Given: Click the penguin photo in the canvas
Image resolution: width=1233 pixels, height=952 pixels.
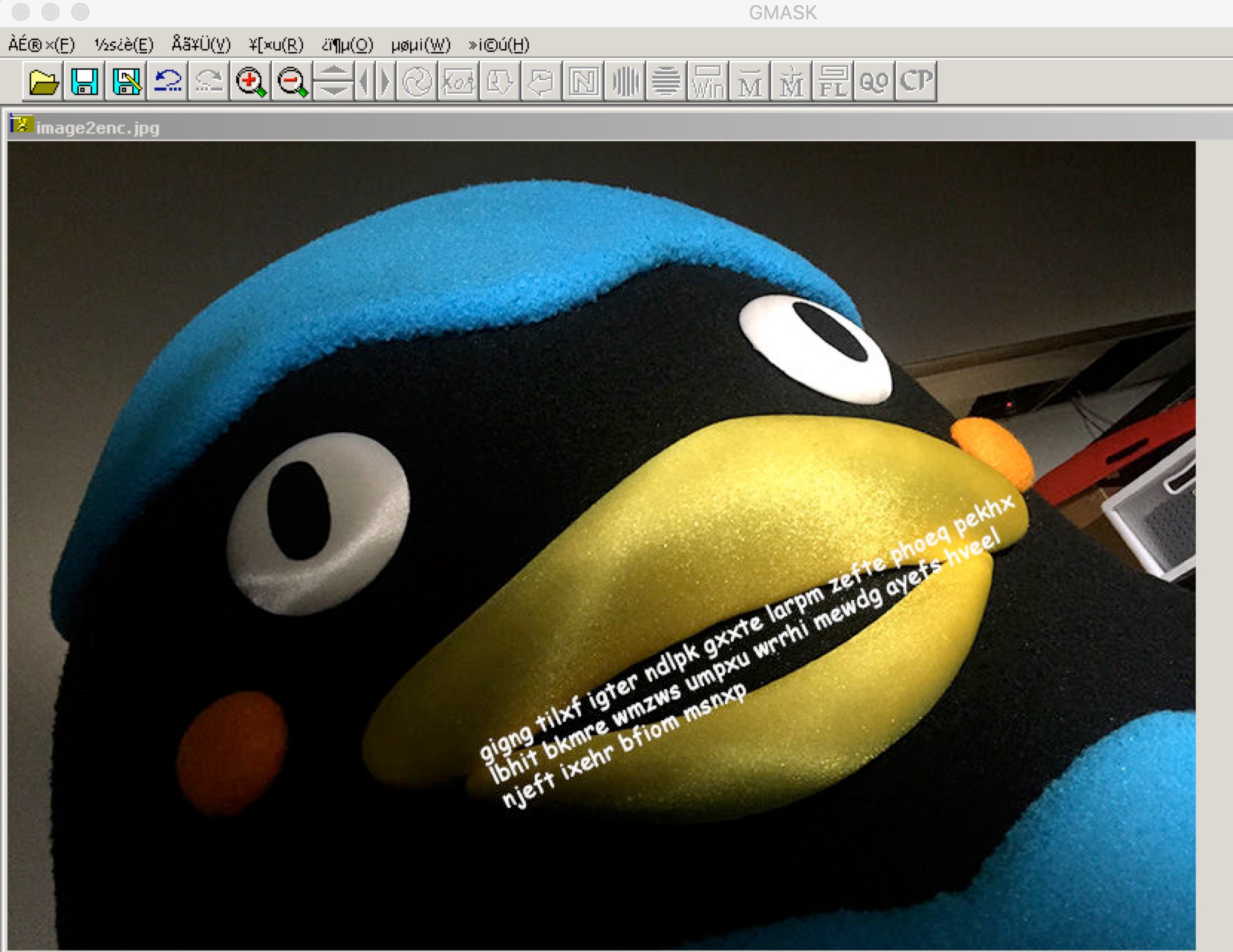Looking at the screenshot, I should tap(602, 546).
